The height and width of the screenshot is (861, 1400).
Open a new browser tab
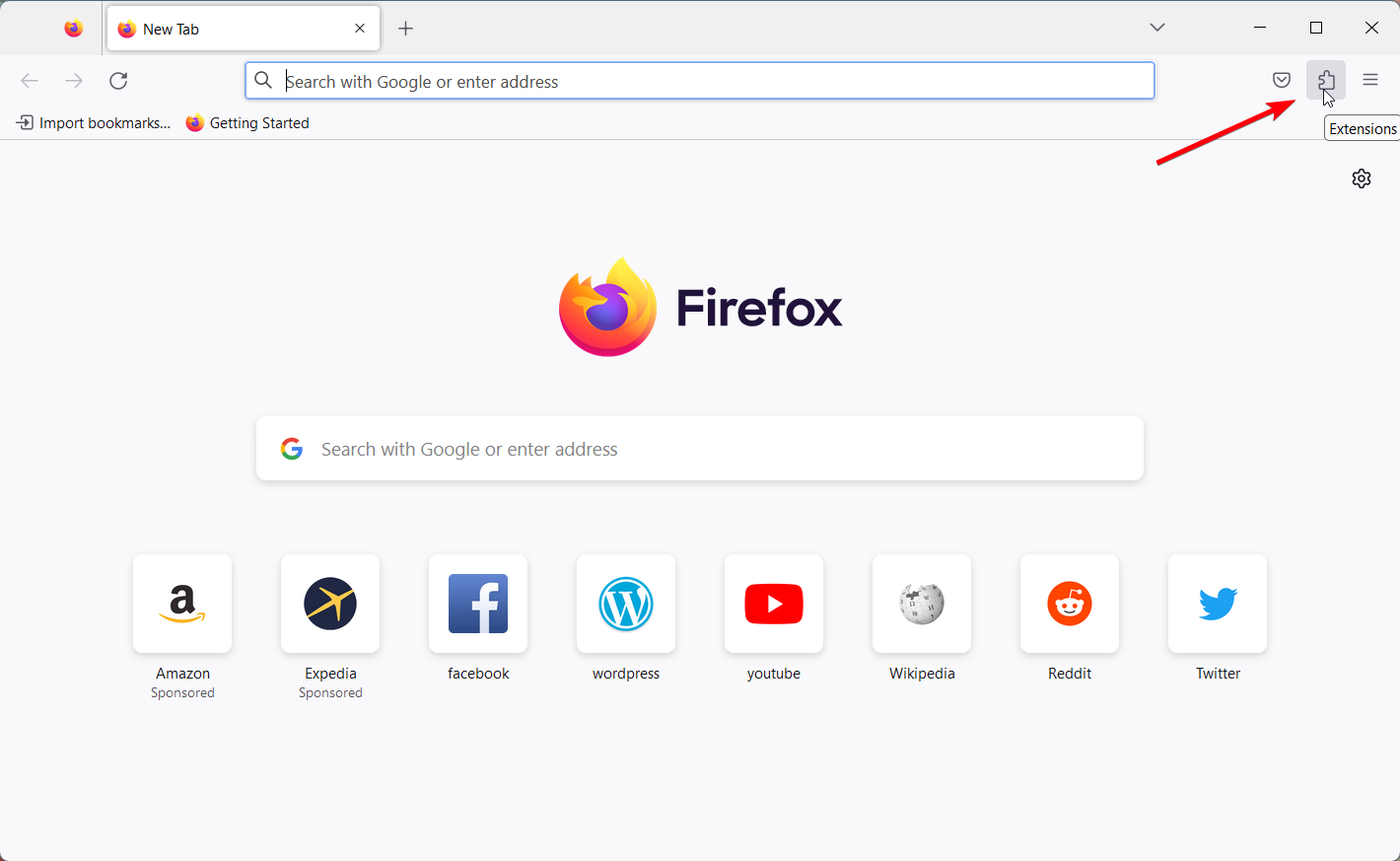pos(405,28)
